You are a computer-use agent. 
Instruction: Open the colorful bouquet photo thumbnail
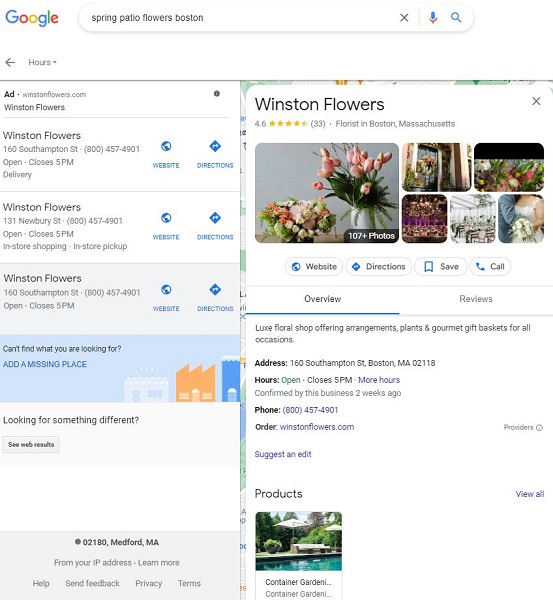click(509, 167)
